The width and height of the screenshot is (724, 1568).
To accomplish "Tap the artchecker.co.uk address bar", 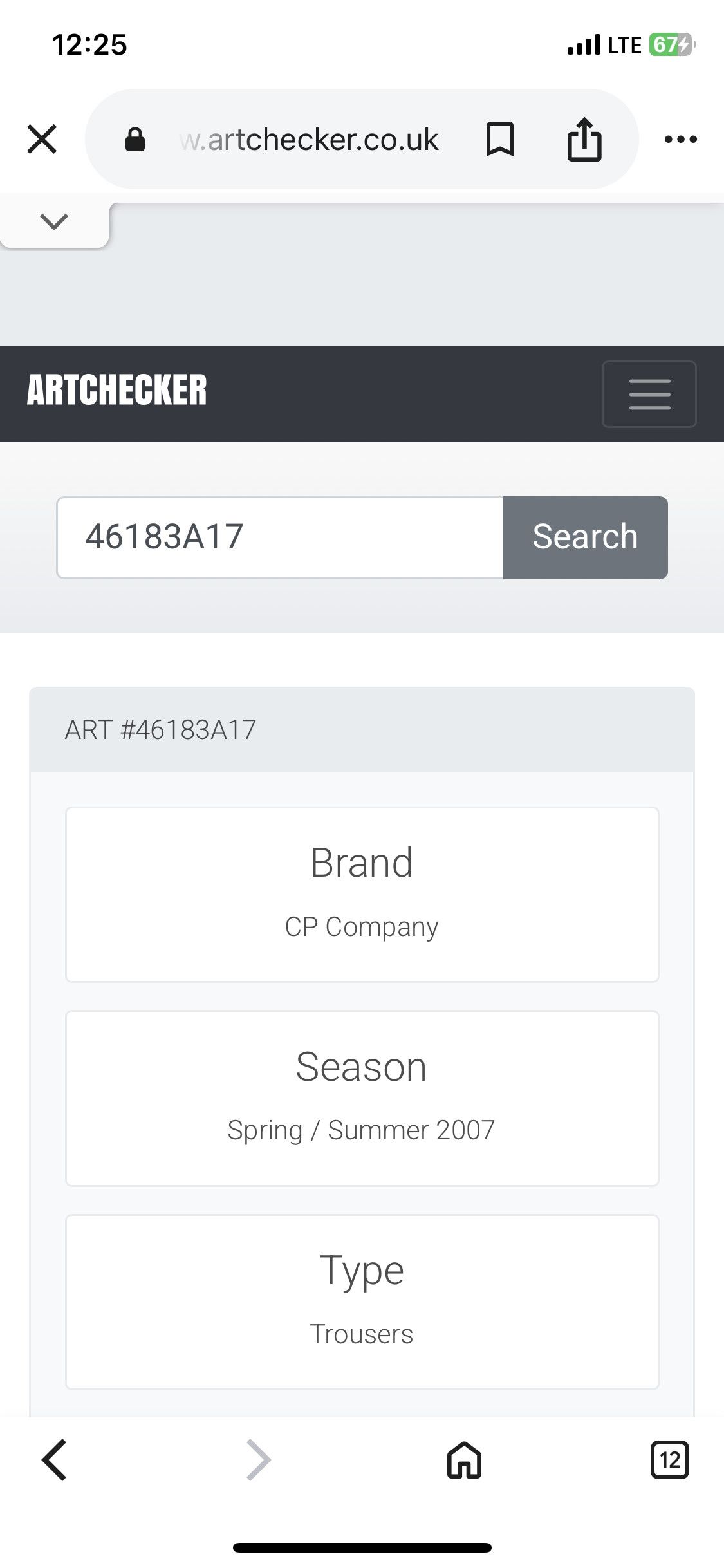I will 310,139.
